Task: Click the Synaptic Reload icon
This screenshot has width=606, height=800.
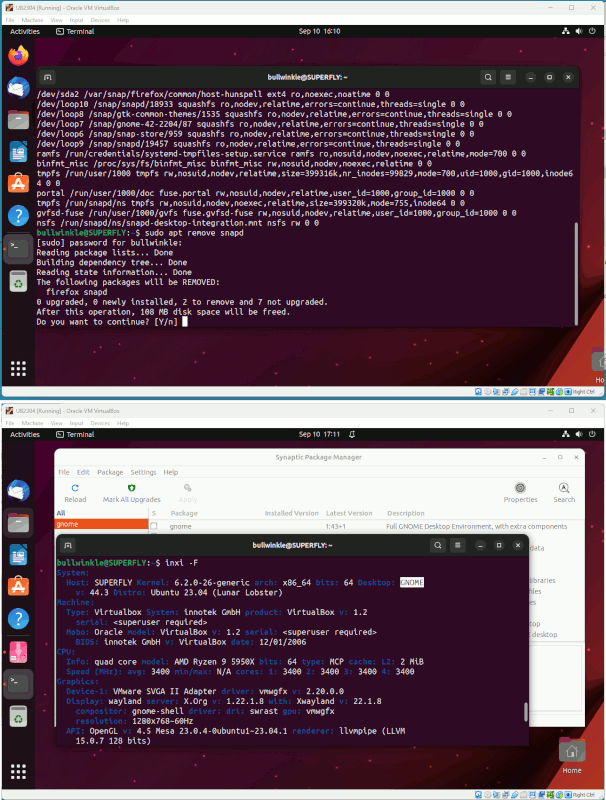Action: click(x=75, y=488)
